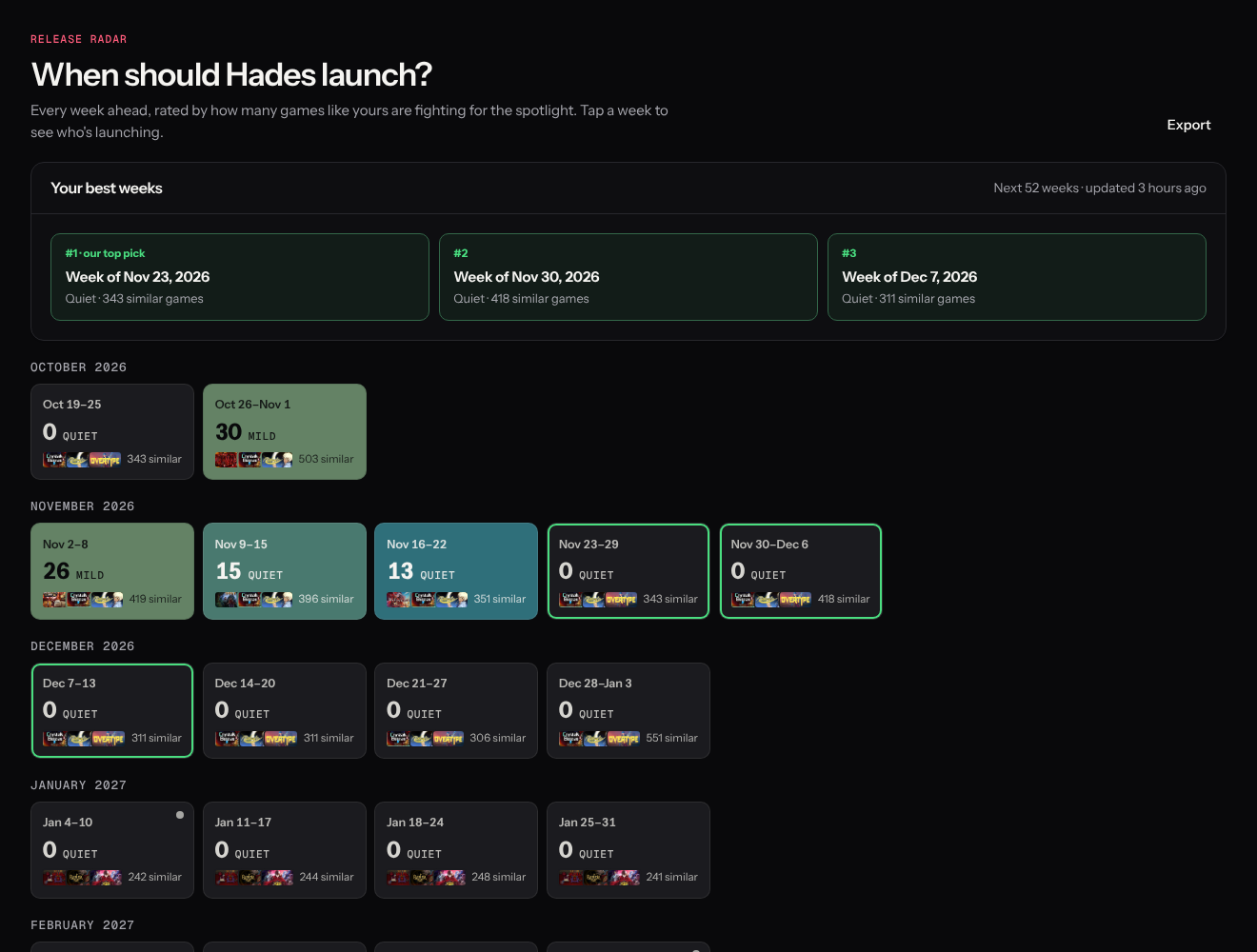Viewport: 1257px width, 952px height.
Task: Open the pink third thumbnail in Jan 4–10 card
Action: click(107, 877)
